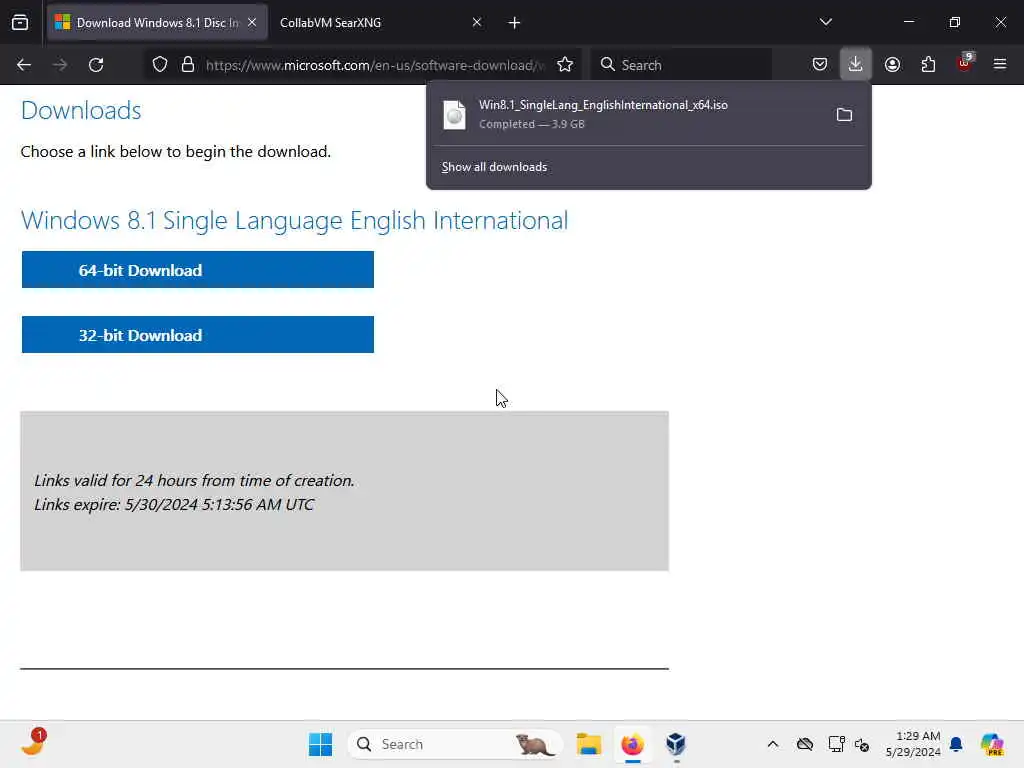The image size is (1024, 768).
Task: Open Windows Start menu
Action: pos(320,744)
